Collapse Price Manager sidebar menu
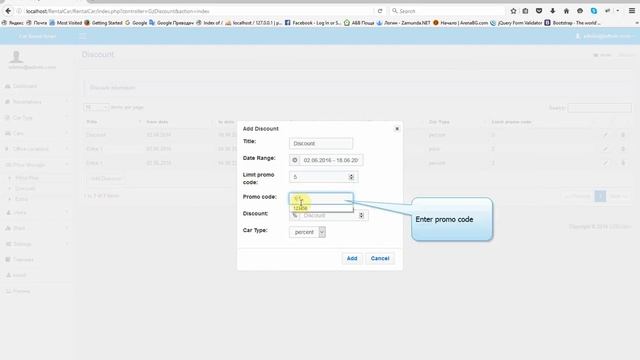Screen dimensions: 640x360 (x=36, y=165)
